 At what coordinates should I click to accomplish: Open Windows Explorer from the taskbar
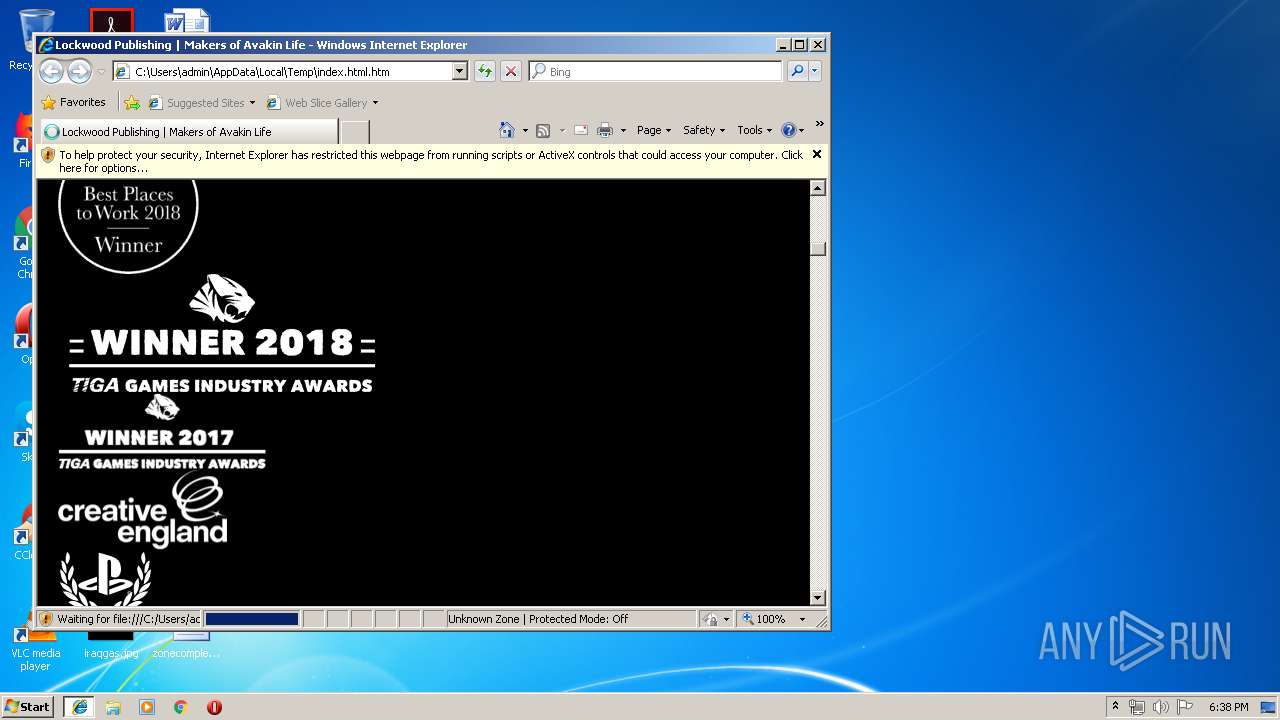pos(113,707)
